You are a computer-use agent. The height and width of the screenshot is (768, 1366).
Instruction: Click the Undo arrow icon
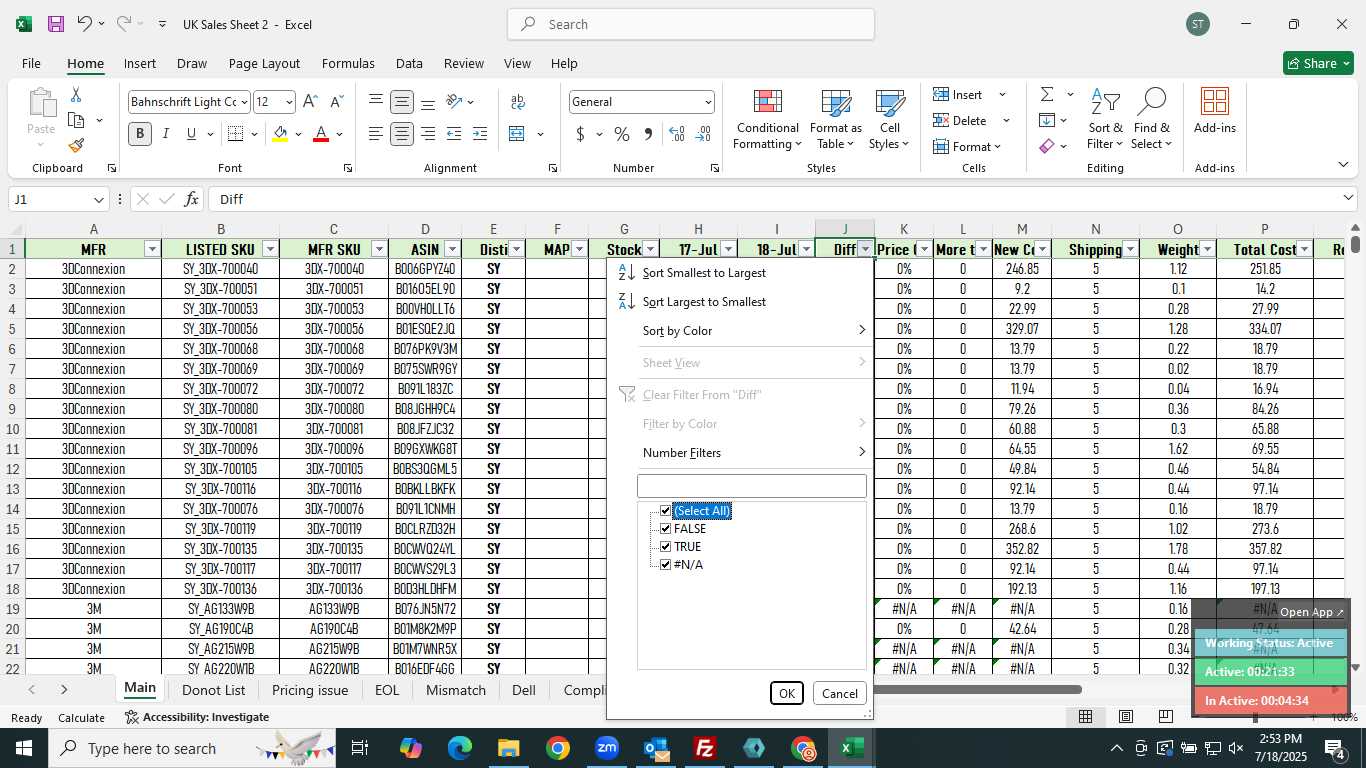pyautogui.click(x=84, y=24)
